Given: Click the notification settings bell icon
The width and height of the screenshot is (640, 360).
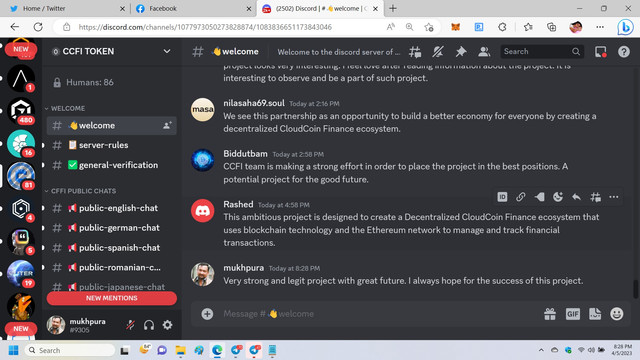Looking at the screenshot, I should pos(438,52).
